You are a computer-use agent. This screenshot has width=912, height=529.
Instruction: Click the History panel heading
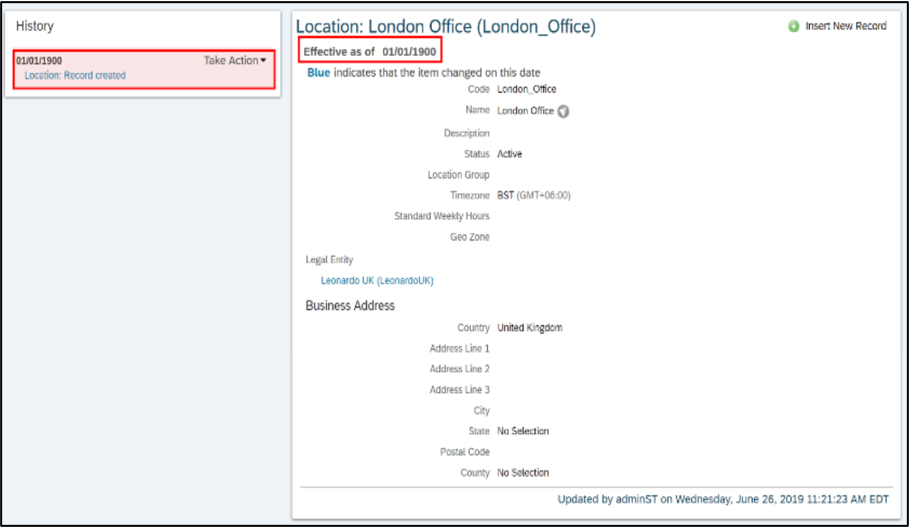point(35,26)
